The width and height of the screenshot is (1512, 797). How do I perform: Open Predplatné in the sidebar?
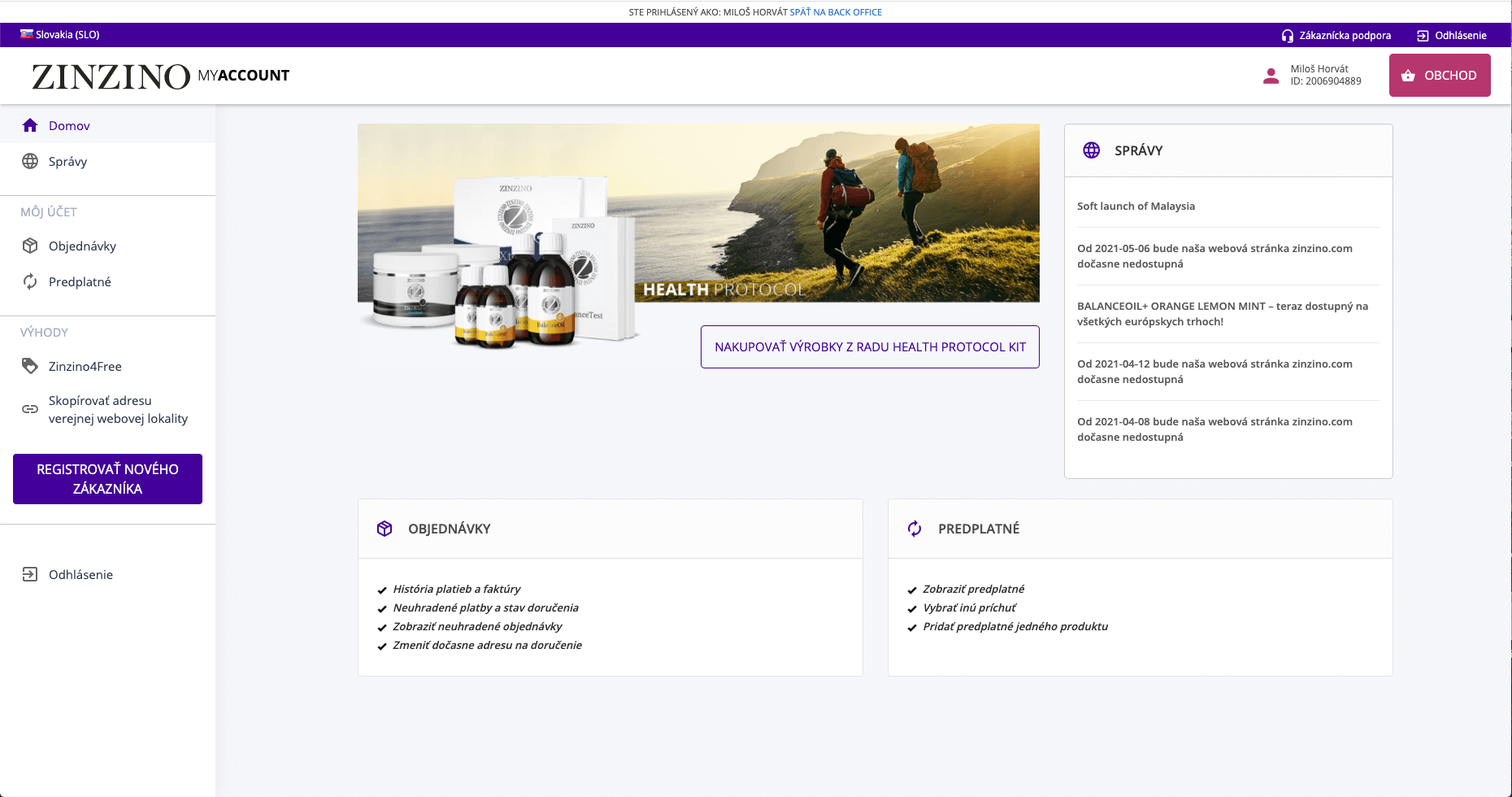(x=107, y=281)
